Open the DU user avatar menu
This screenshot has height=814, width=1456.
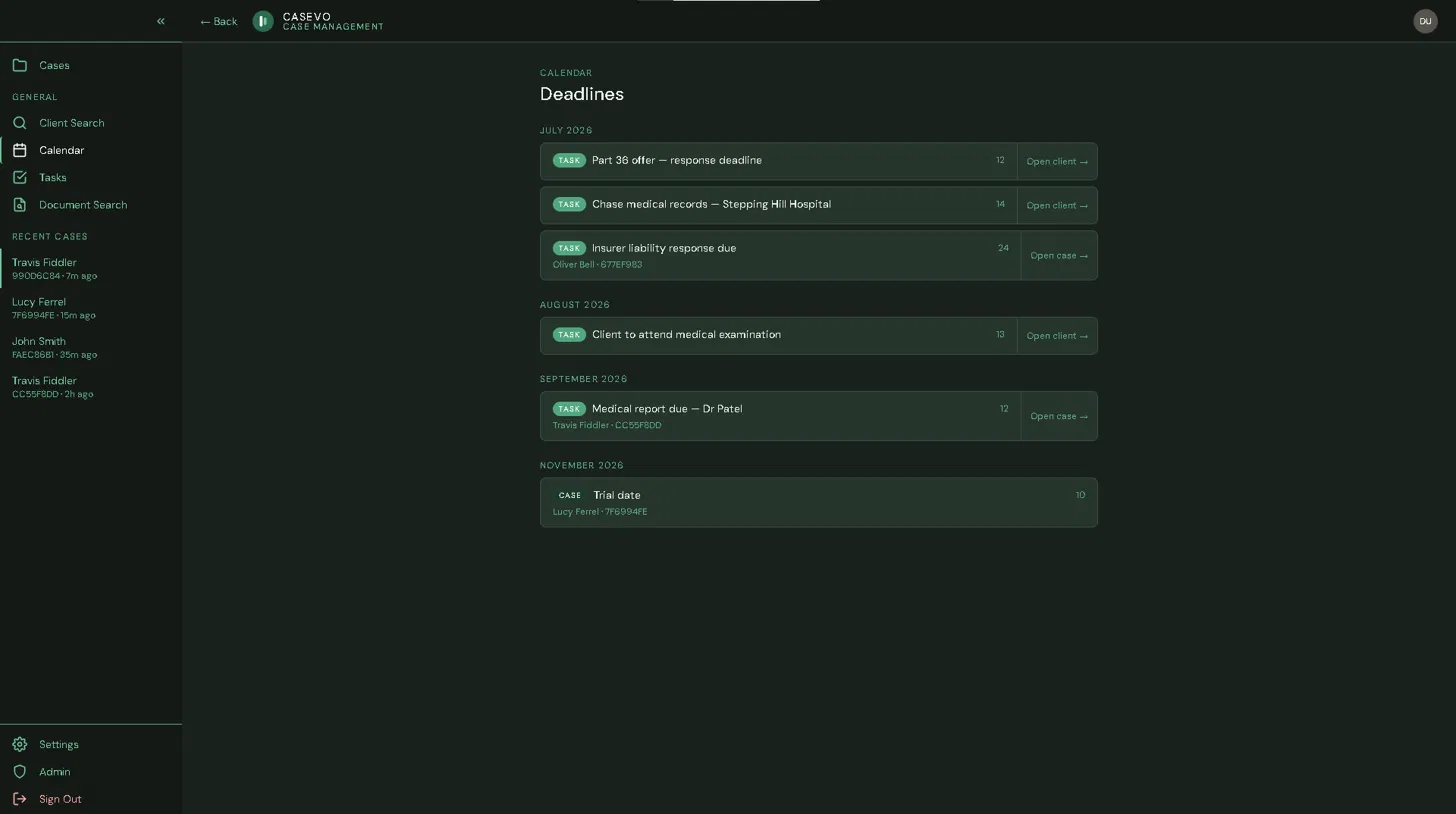point(1425,21)
